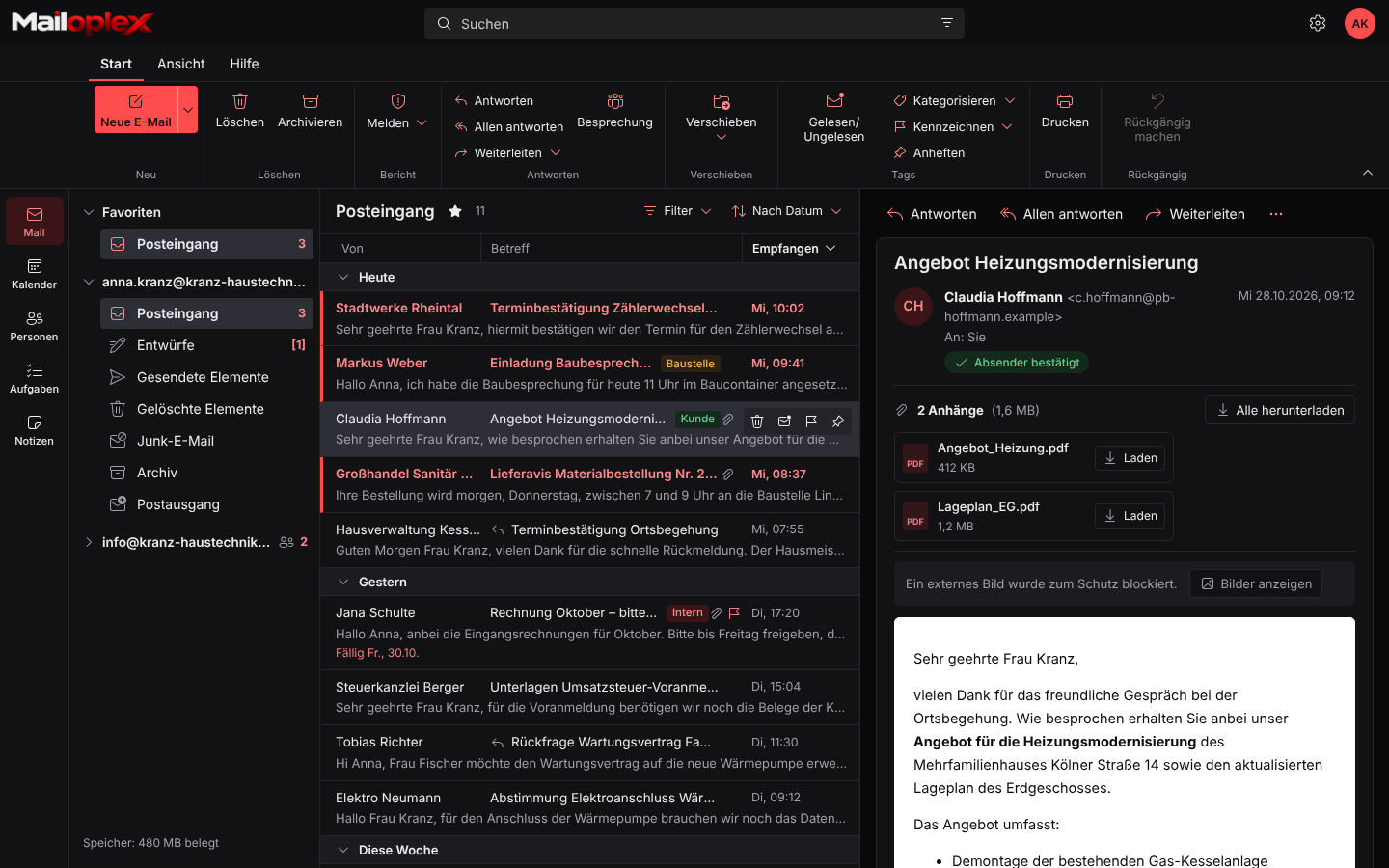
Task: Toggle the pin on the Claudia Hoffmann row
Action: coord(838,420)
